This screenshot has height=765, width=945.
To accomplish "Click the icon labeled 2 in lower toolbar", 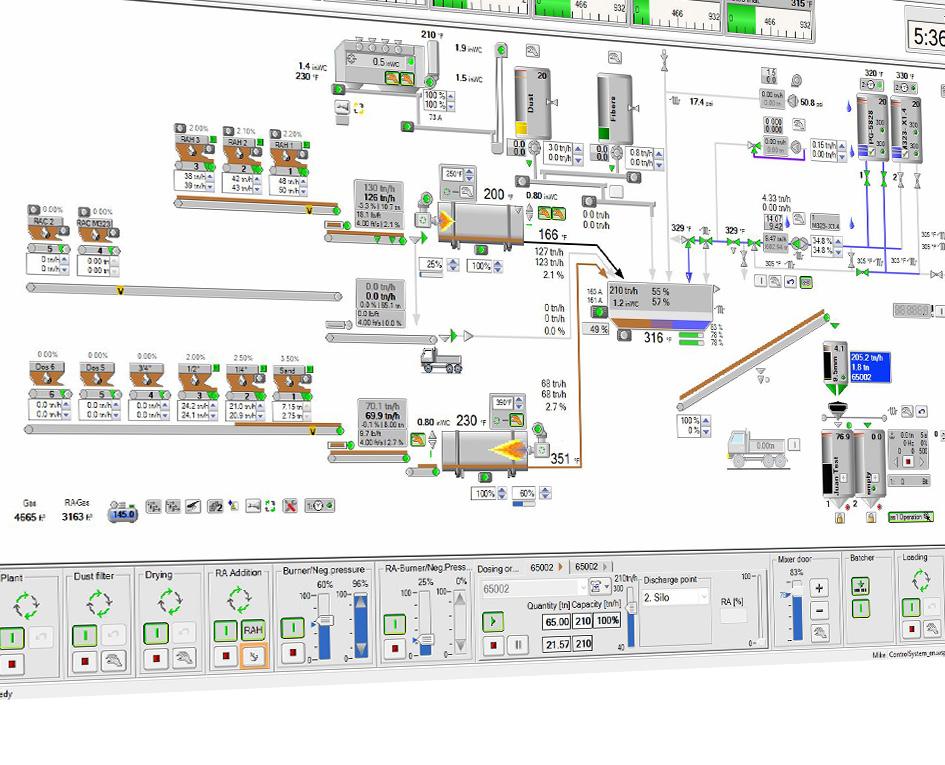I will coord(215,506).
